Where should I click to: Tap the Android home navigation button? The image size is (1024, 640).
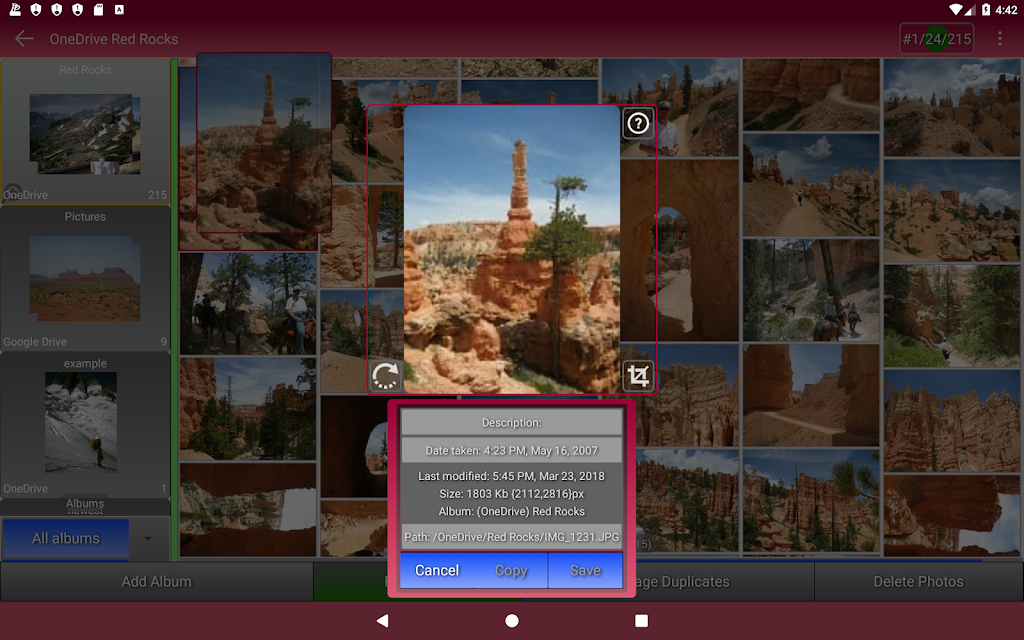click(512, 620)
